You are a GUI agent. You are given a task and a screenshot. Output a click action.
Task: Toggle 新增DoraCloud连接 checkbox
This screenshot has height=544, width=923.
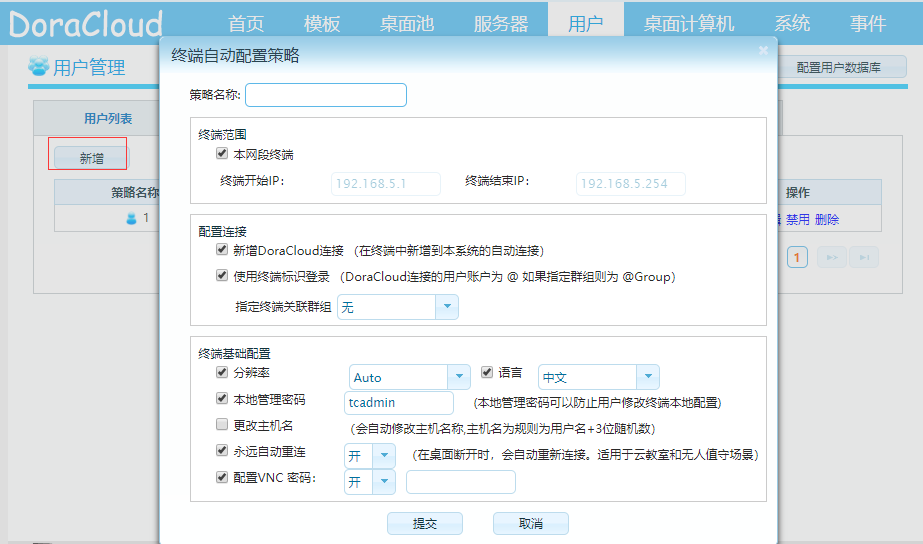[222, 250]
